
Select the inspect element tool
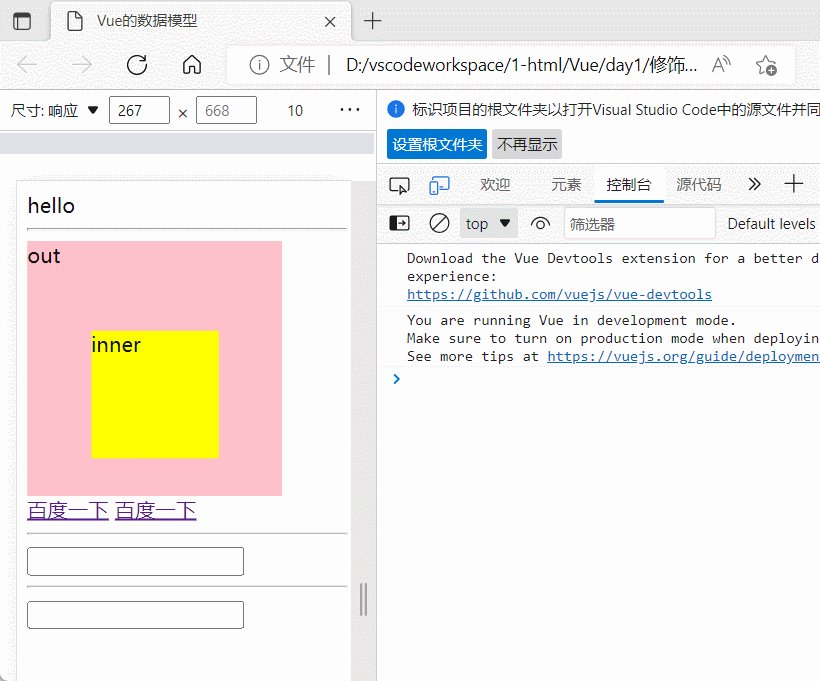click(399, 184)
